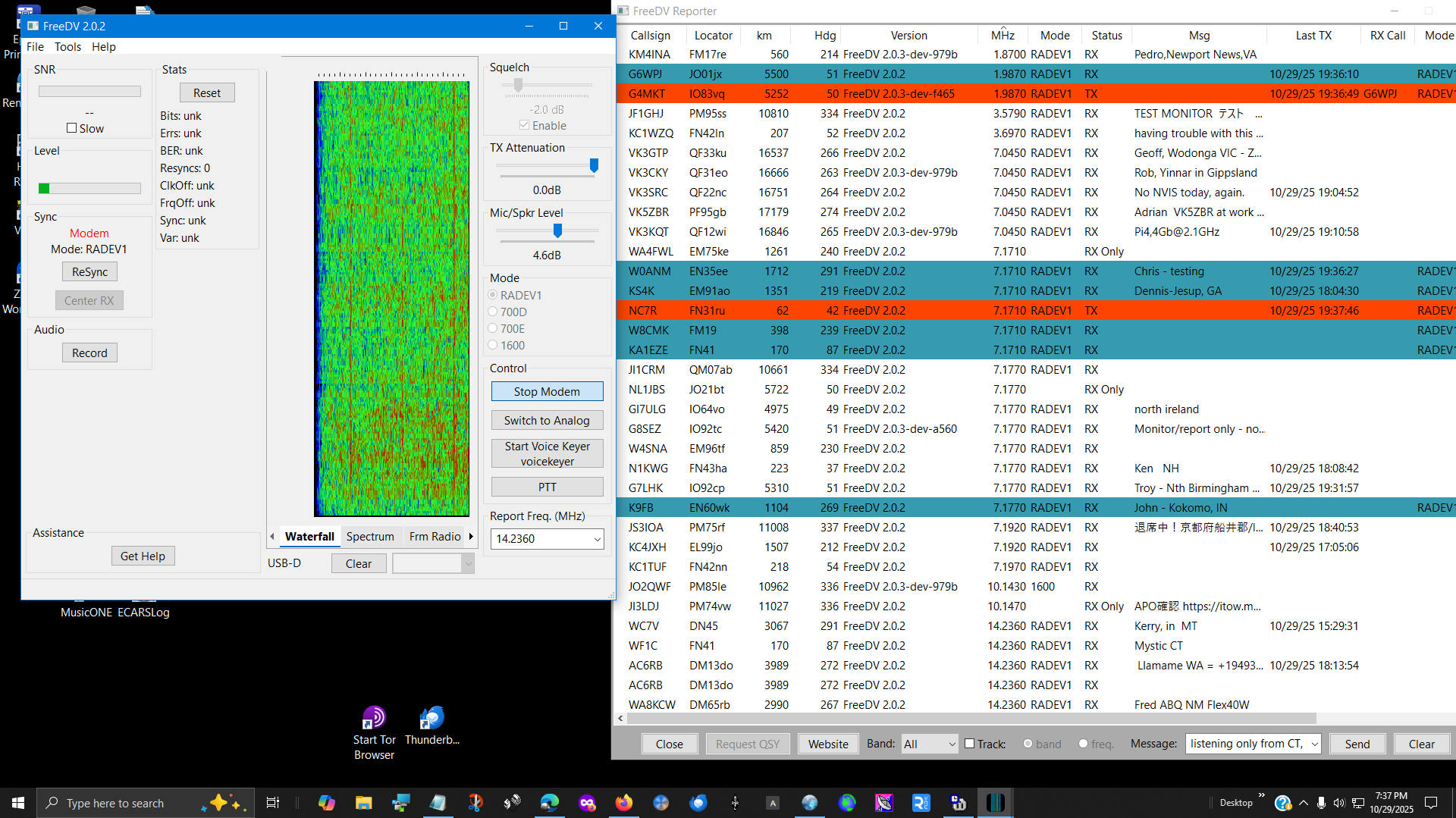Click the TX Attenuation slider handle
The width and height of the screenshot is (1456, 818).
(x=594, y=165)
